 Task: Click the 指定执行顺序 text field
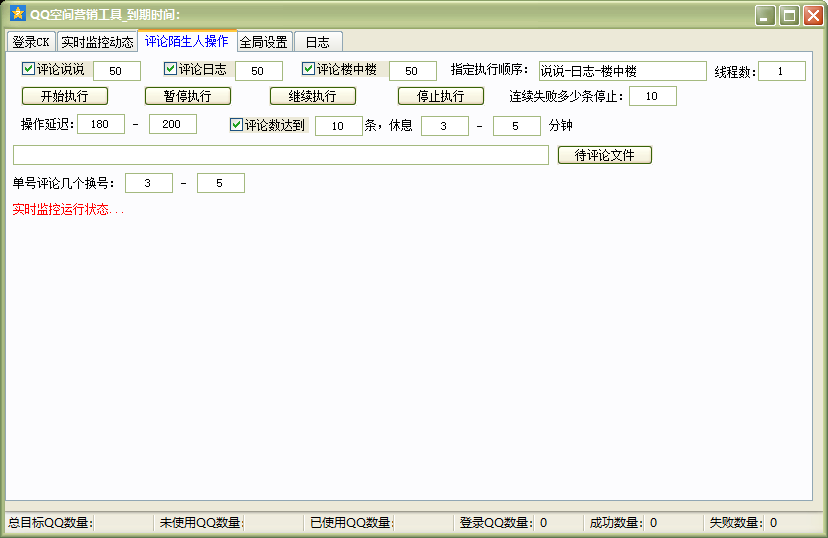point(621,71)
